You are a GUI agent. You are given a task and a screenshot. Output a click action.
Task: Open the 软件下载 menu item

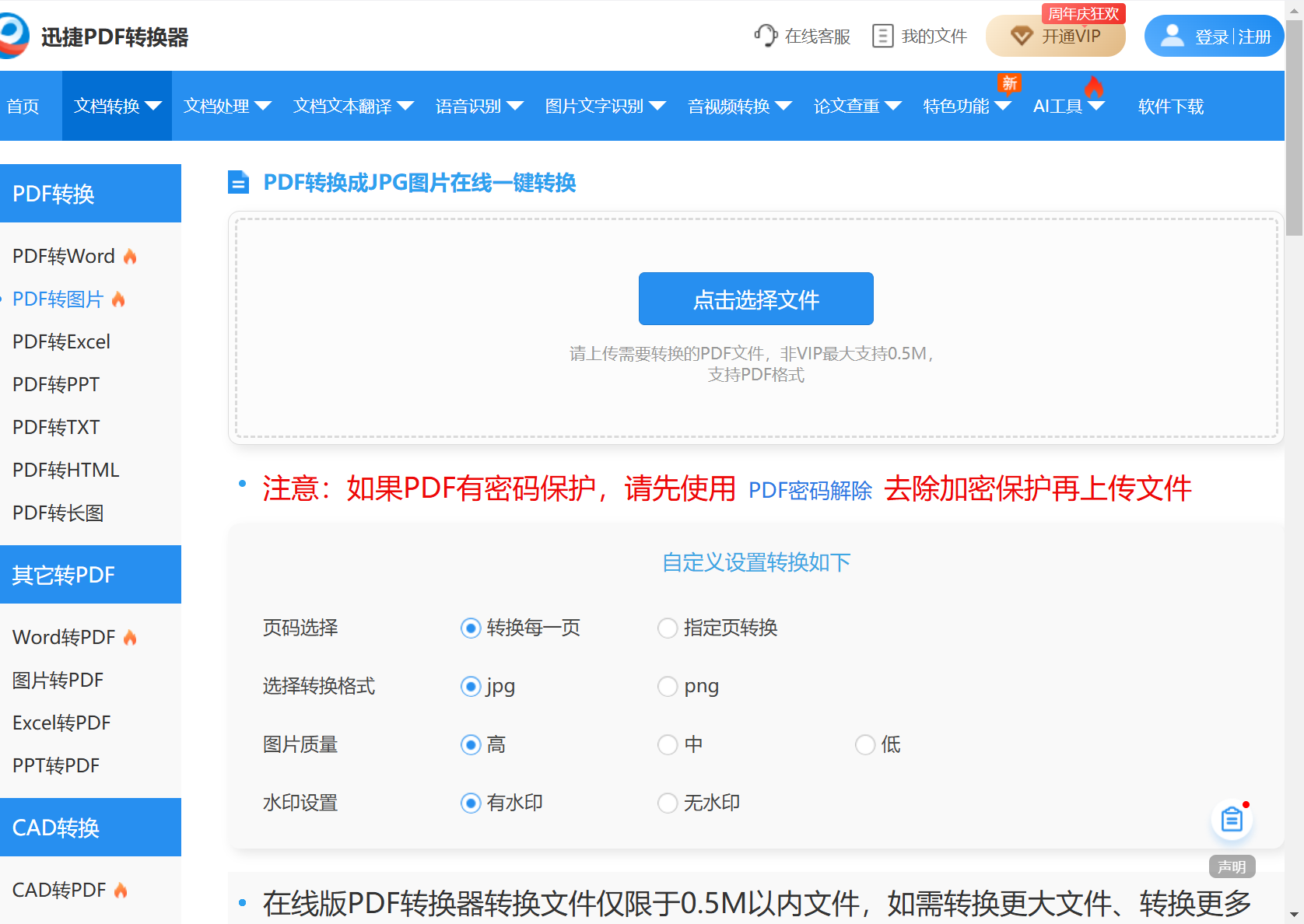click(1170, 106)
